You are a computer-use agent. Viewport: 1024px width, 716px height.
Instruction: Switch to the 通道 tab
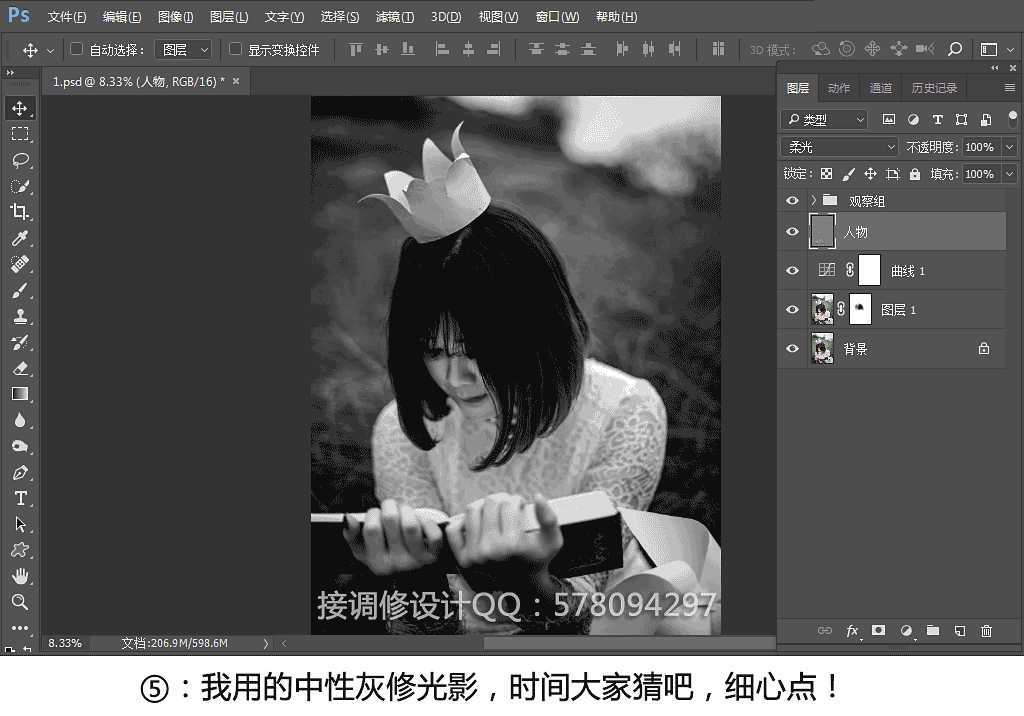[881, 87]
